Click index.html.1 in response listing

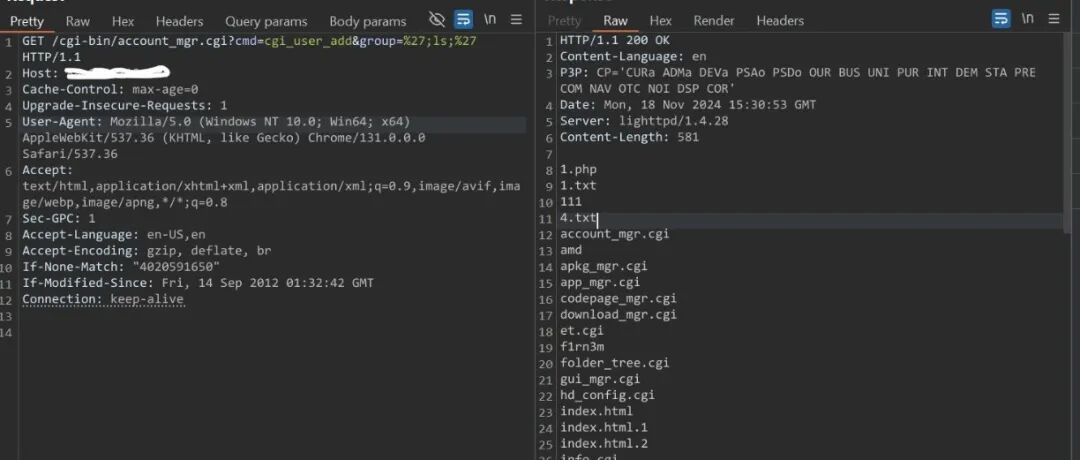tap(603, 428)
